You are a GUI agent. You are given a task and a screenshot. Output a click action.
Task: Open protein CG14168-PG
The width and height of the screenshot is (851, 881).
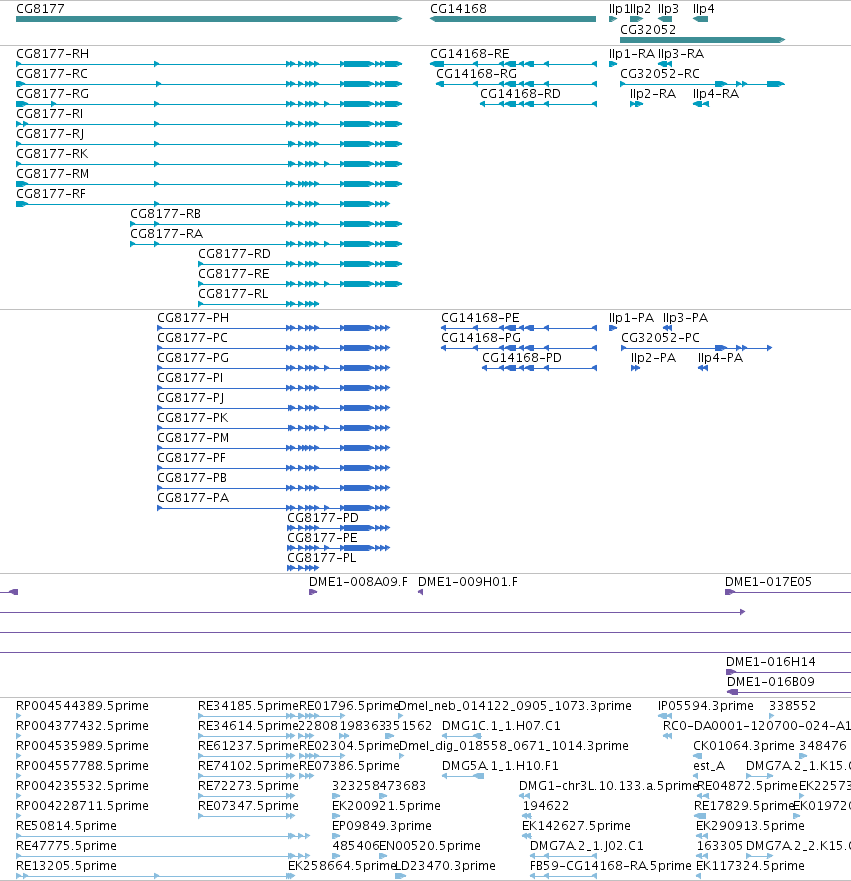click(481, 338)
